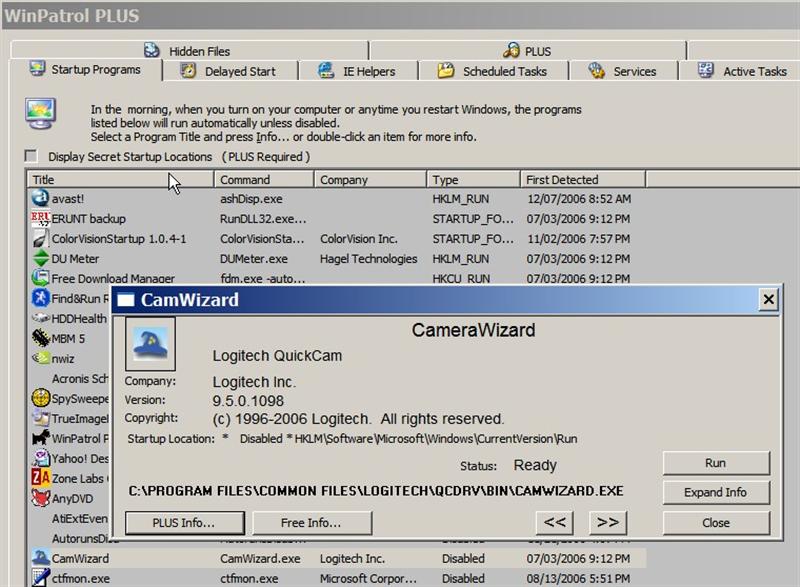Image resolution: width=800 pixels, height=587 pixels.
Task: Click the 12/07/2006 8:52 AM date cell
Action: point(579,198)
